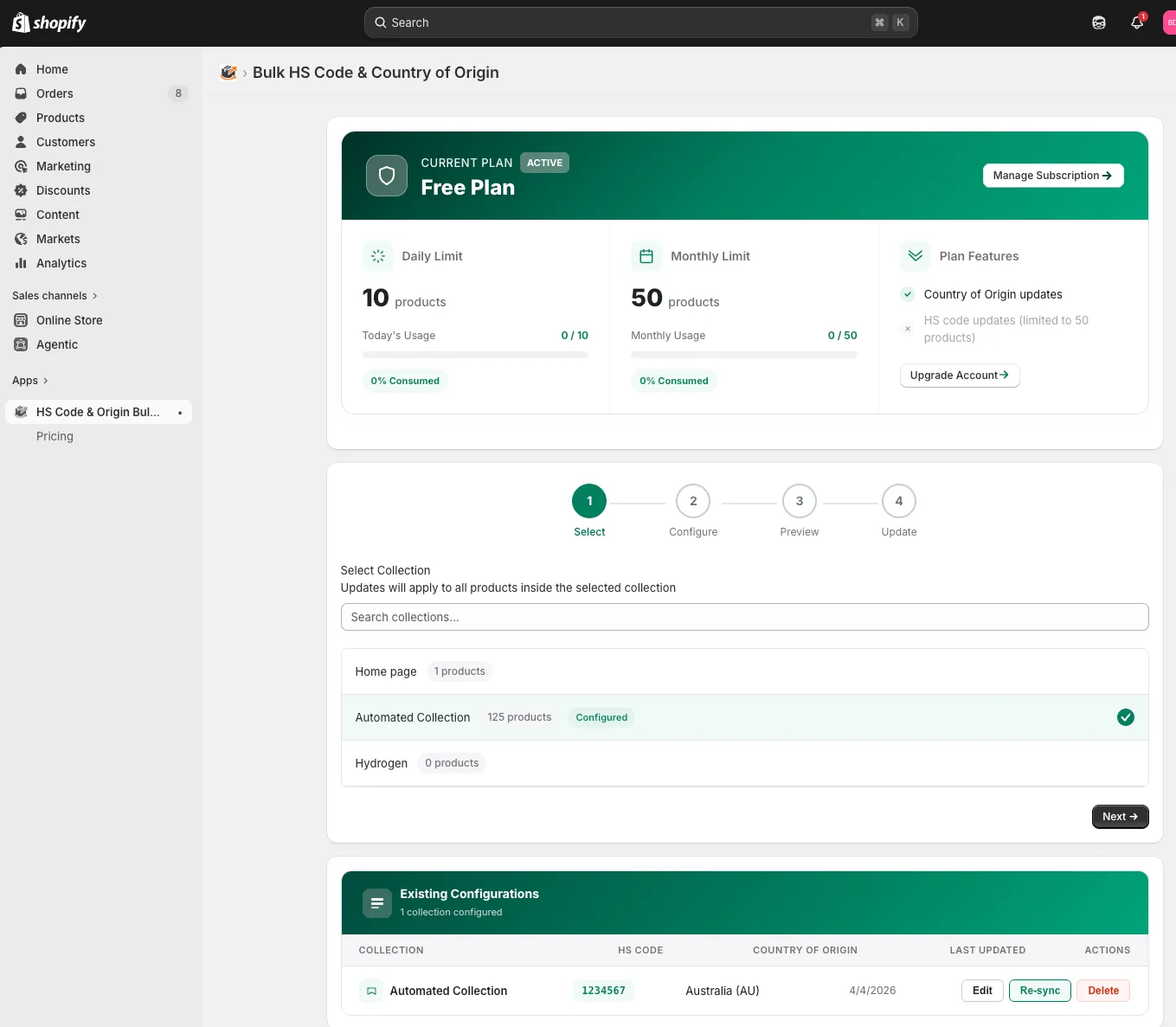Click the Content icon in sidebar
Image resolution: width=1176 pixels, height=1027 pixels.
pos(21,215)
